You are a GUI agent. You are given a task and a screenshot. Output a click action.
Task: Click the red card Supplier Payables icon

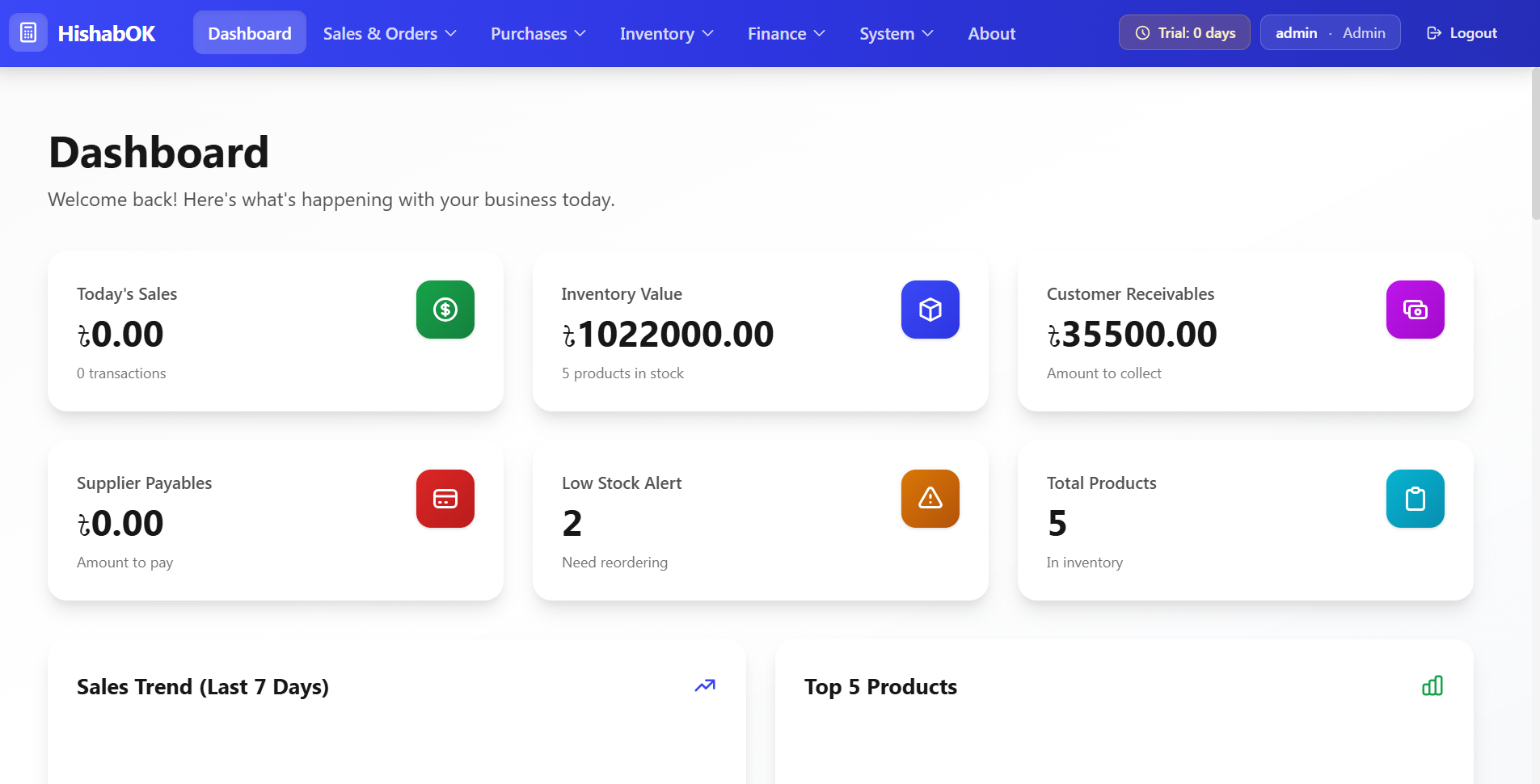pyautogui.click(x=445, y=499)
